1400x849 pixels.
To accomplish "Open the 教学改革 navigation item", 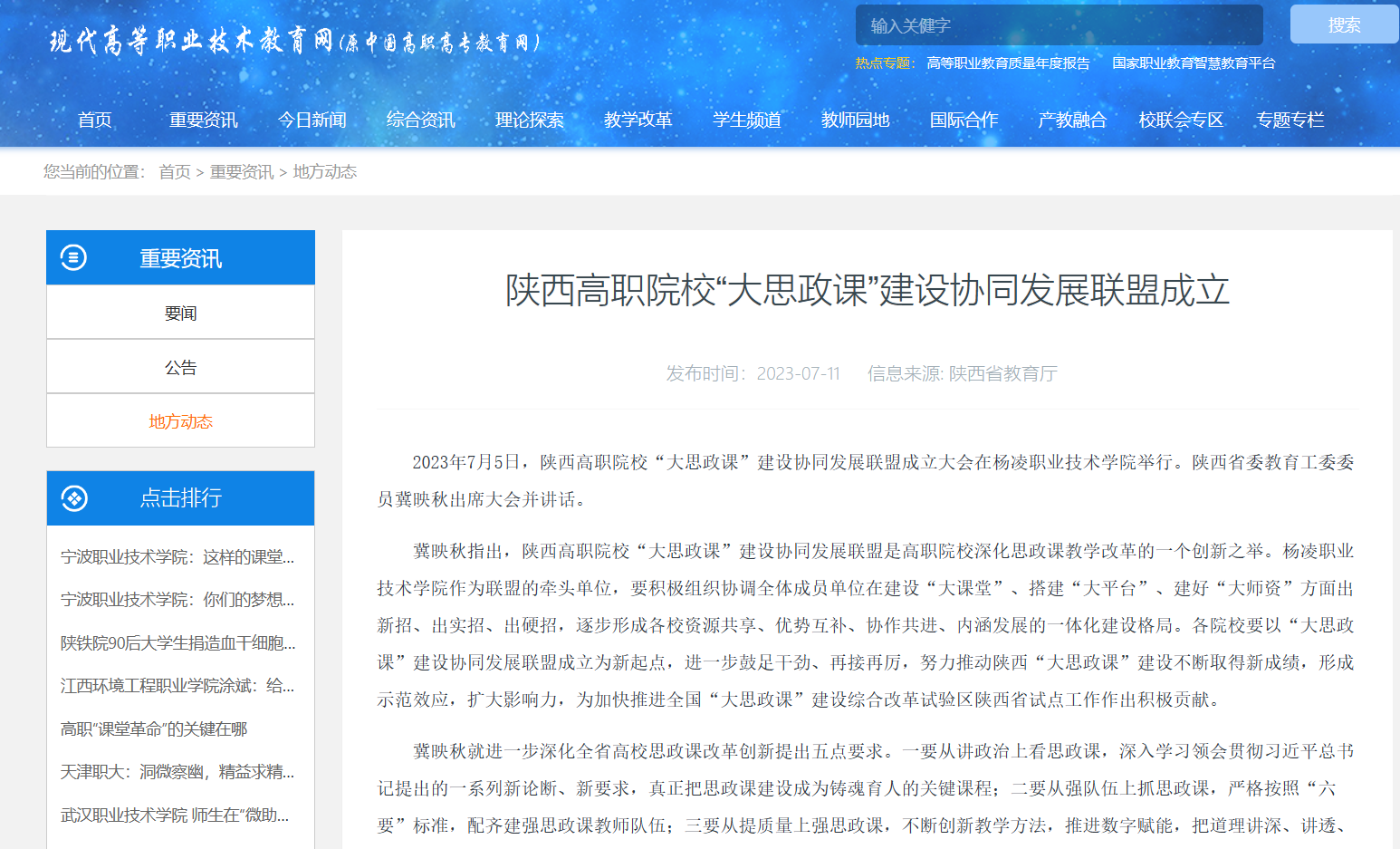I will (x=638, y=121).
